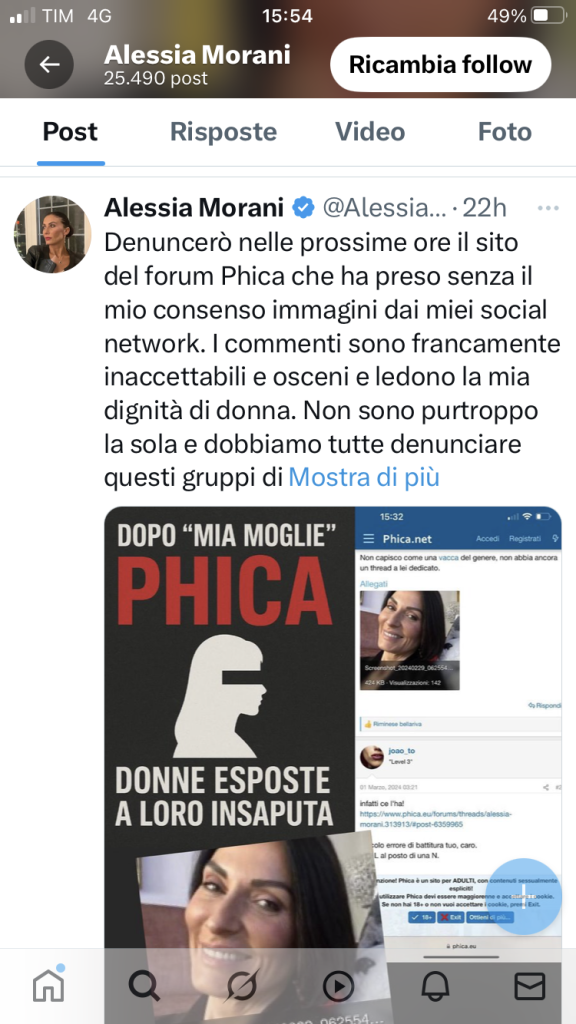The image size is (576, 1024).
Task: Expand the post with Mostra di più
Action: pos(364,477)
